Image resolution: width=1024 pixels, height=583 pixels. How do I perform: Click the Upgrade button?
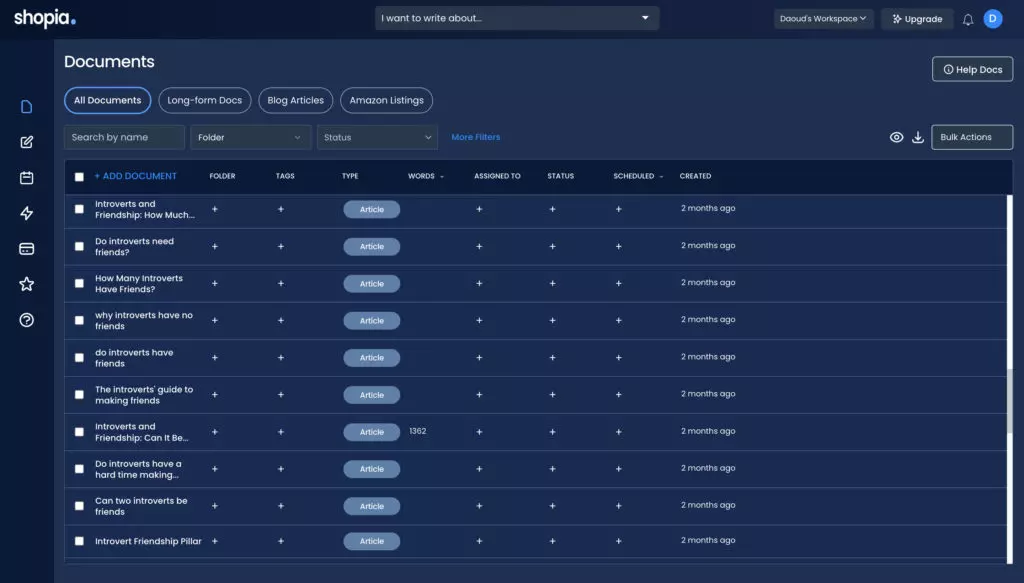pyautogui.click(x=917, y=19)
